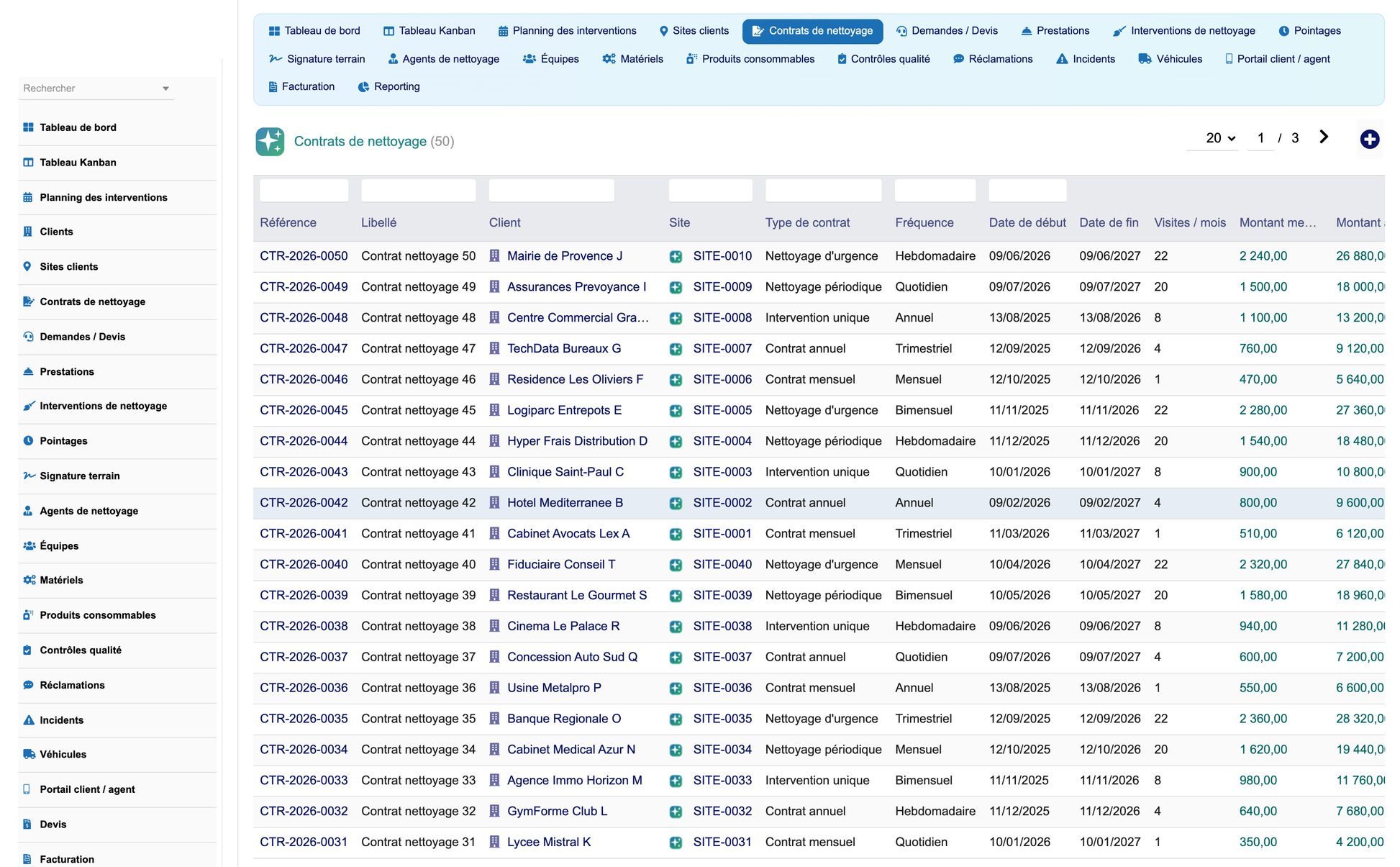
Task: Click Contrat nettoyage 38 label cell
Action: 418,626
